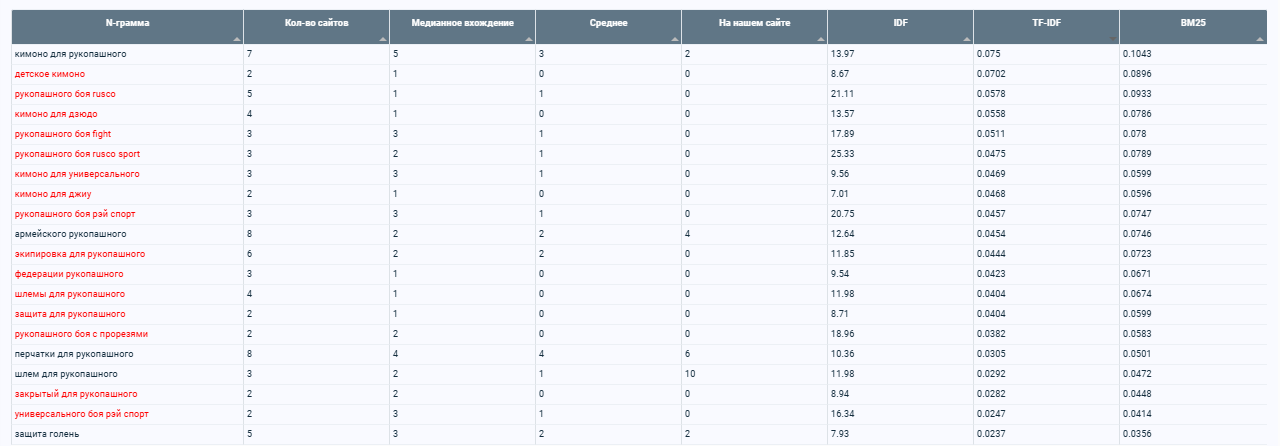Select 'армейского рукопашного' row
Screen dimensions: 1280x446
(x=640, y=234)
